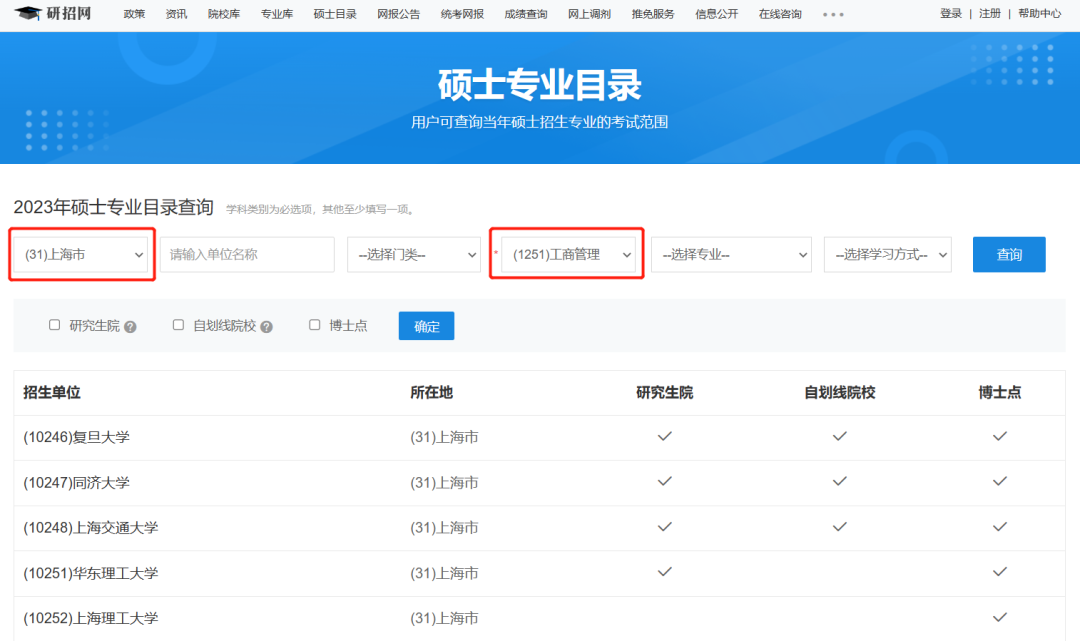
Task: Open the 帮助中心 link
Action: [x=1039, y=14]
